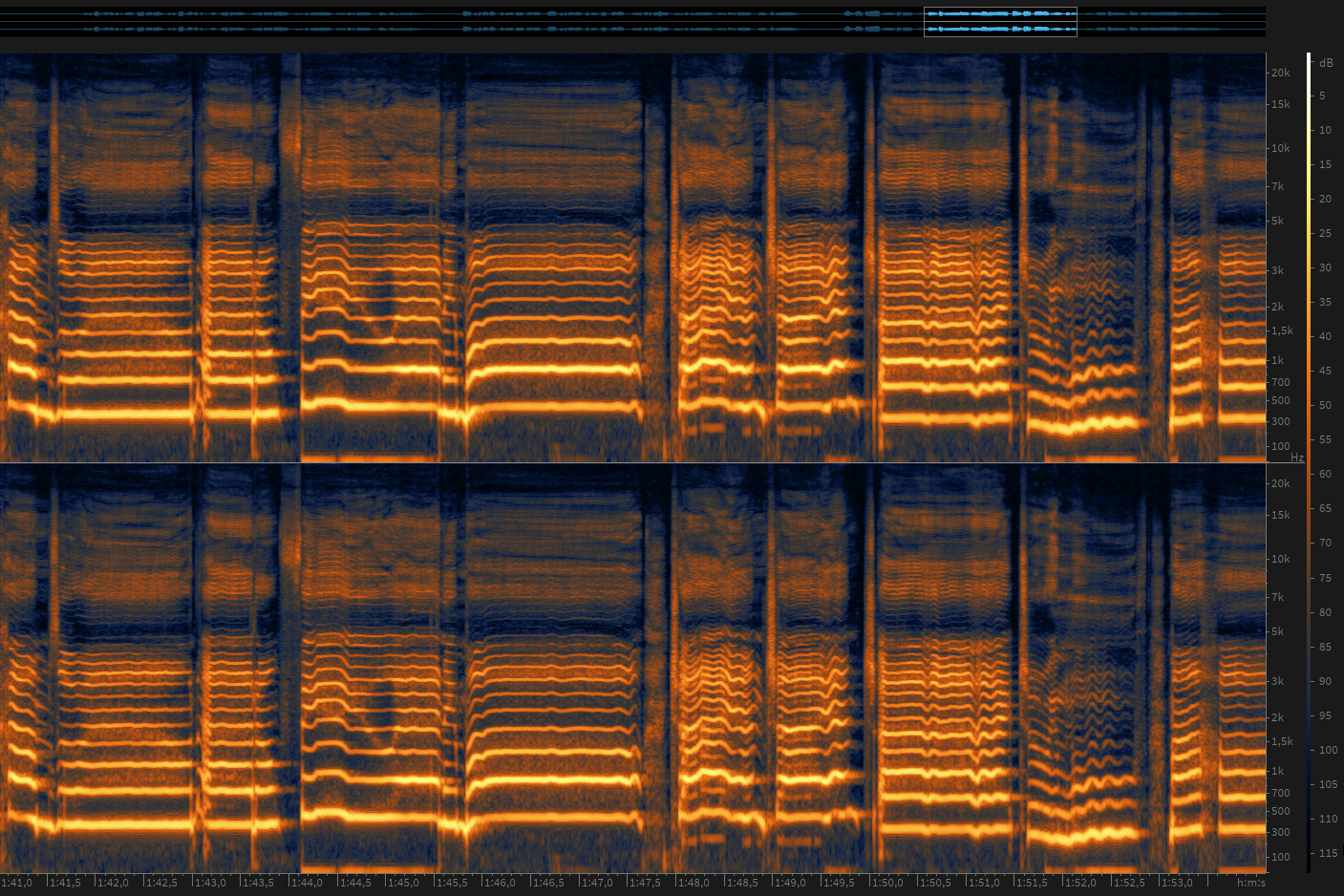
Task: Click the 115 dB mark on the color scale
Action: (1328, 853)
